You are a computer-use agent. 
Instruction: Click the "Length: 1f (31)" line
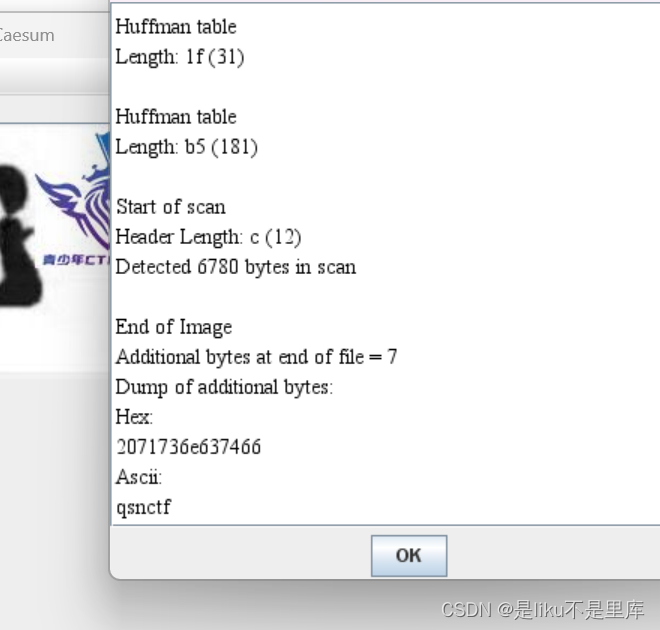click(180, 57)
